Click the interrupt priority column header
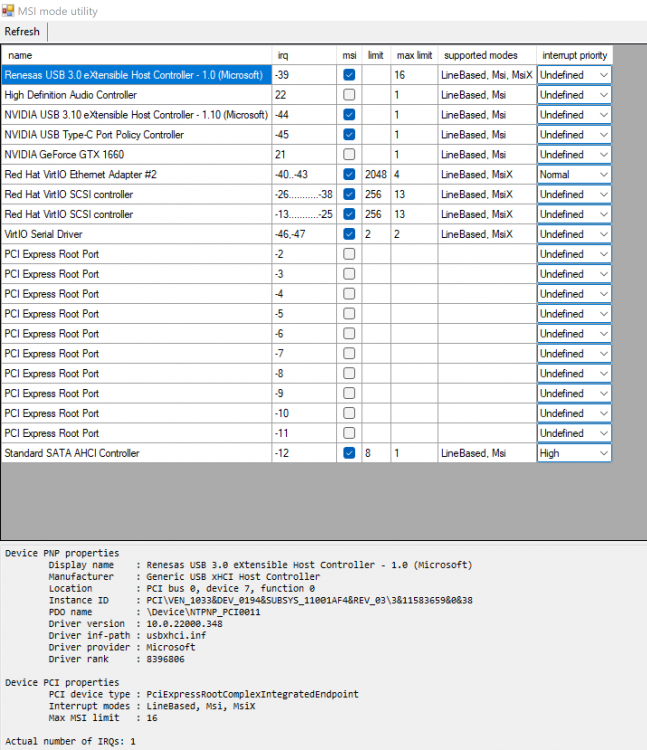647x750 pixels. click(x=574, y=55)
